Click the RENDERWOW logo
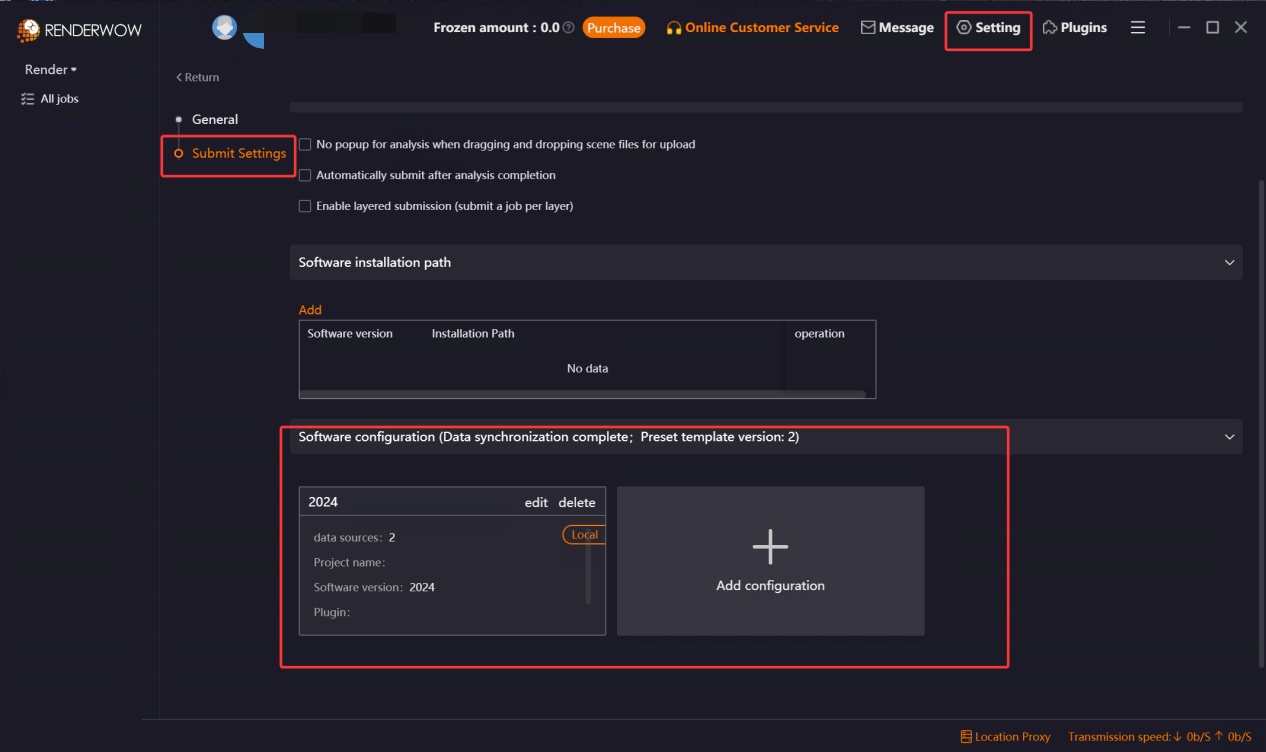Viewport: 1266px width, 752px height. click(79, 30)
